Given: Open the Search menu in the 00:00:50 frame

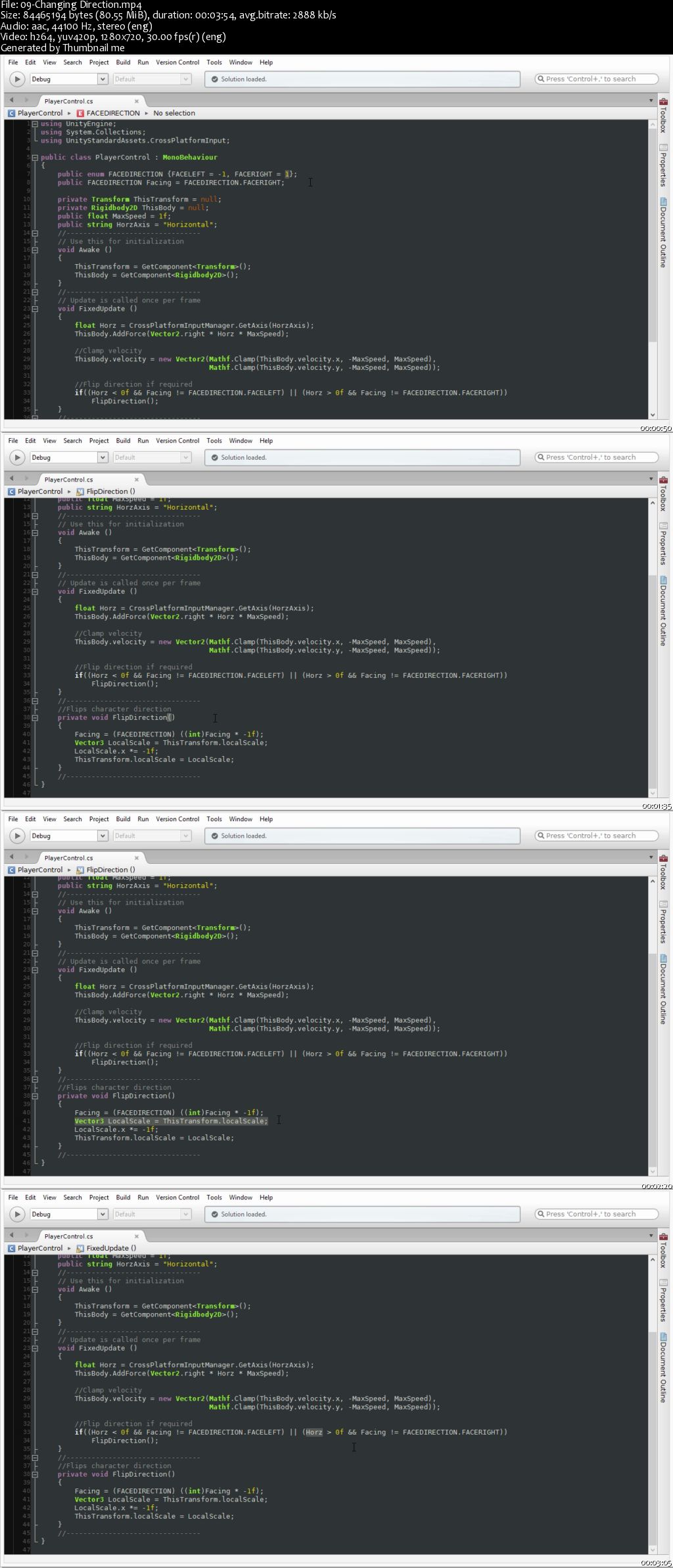Looking at the screenshot, I should [72, 62].
